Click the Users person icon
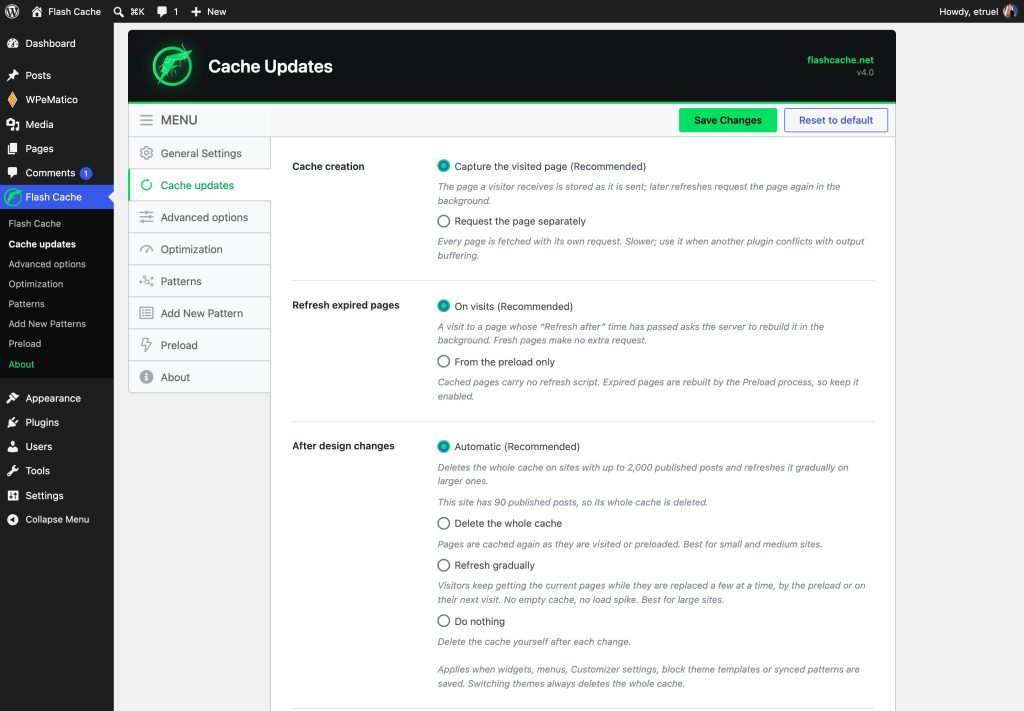Image resolution: width=1024 pixels, height=711 pixels. [12, 446]
